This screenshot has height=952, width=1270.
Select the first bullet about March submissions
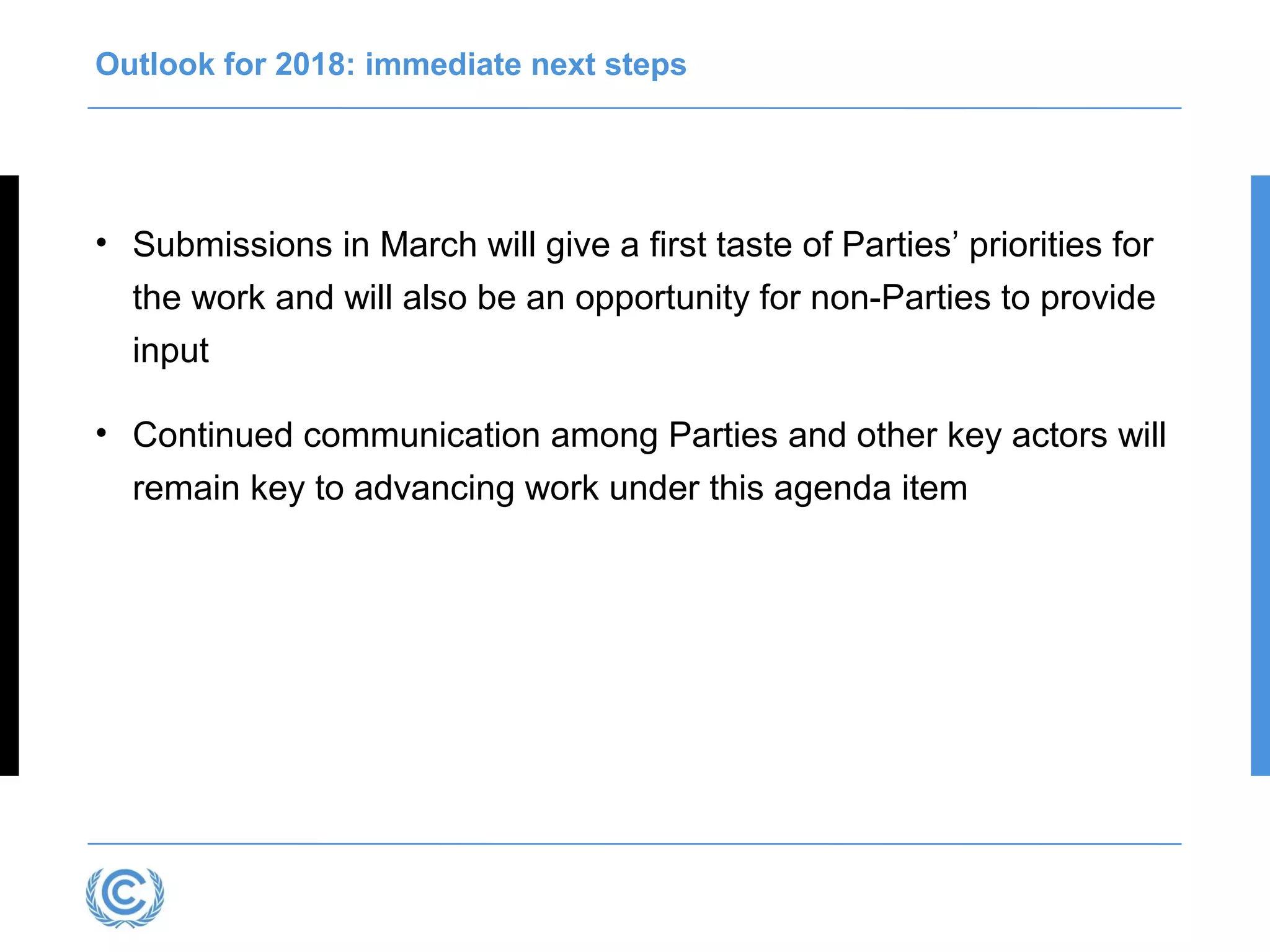tap(643, 297)
